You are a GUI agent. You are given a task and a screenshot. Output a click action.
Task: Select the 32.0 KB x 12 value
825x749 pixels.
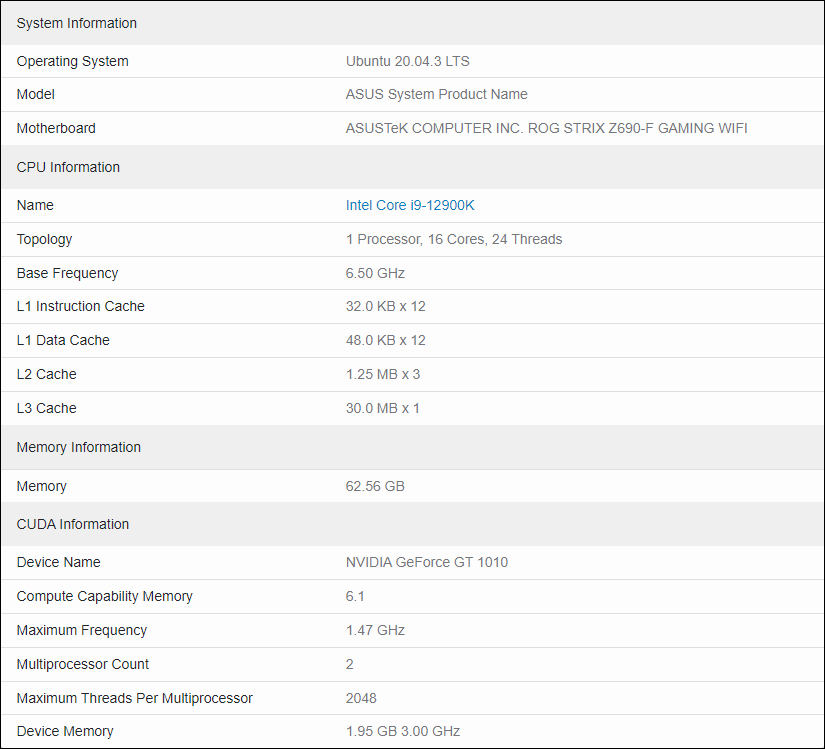(386, 306)
